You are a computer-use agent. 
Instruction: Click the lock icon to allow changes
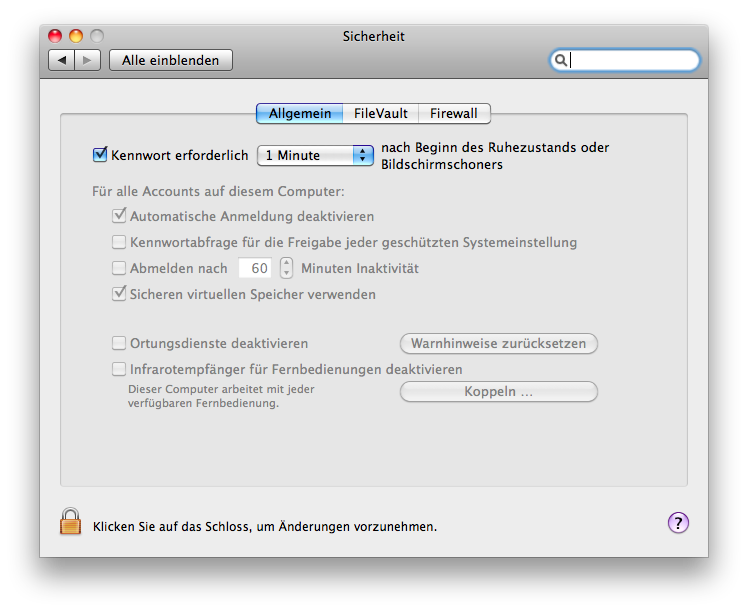coord(70,521)
